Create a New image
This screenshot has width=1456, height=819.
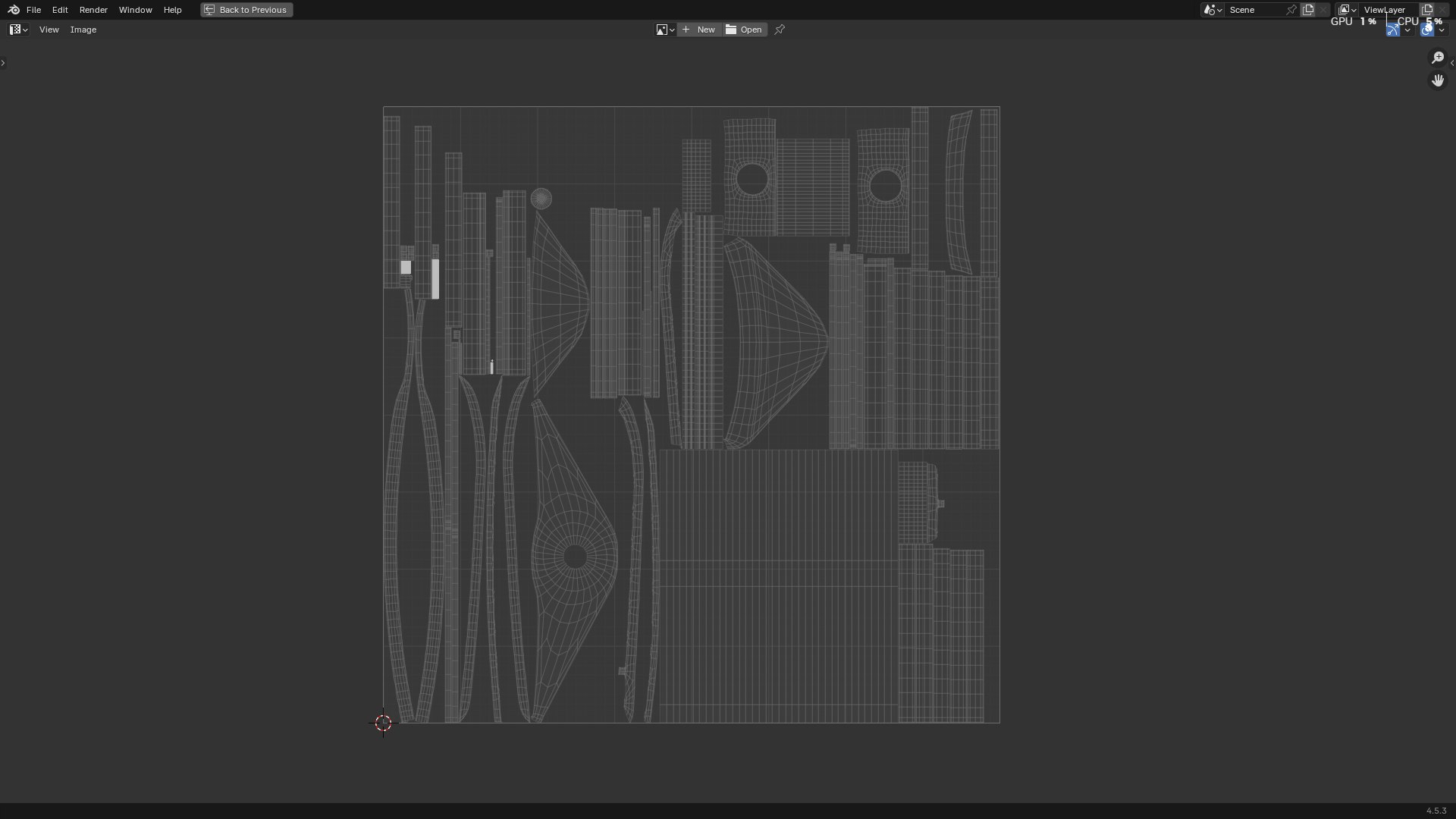click(698, 30)
